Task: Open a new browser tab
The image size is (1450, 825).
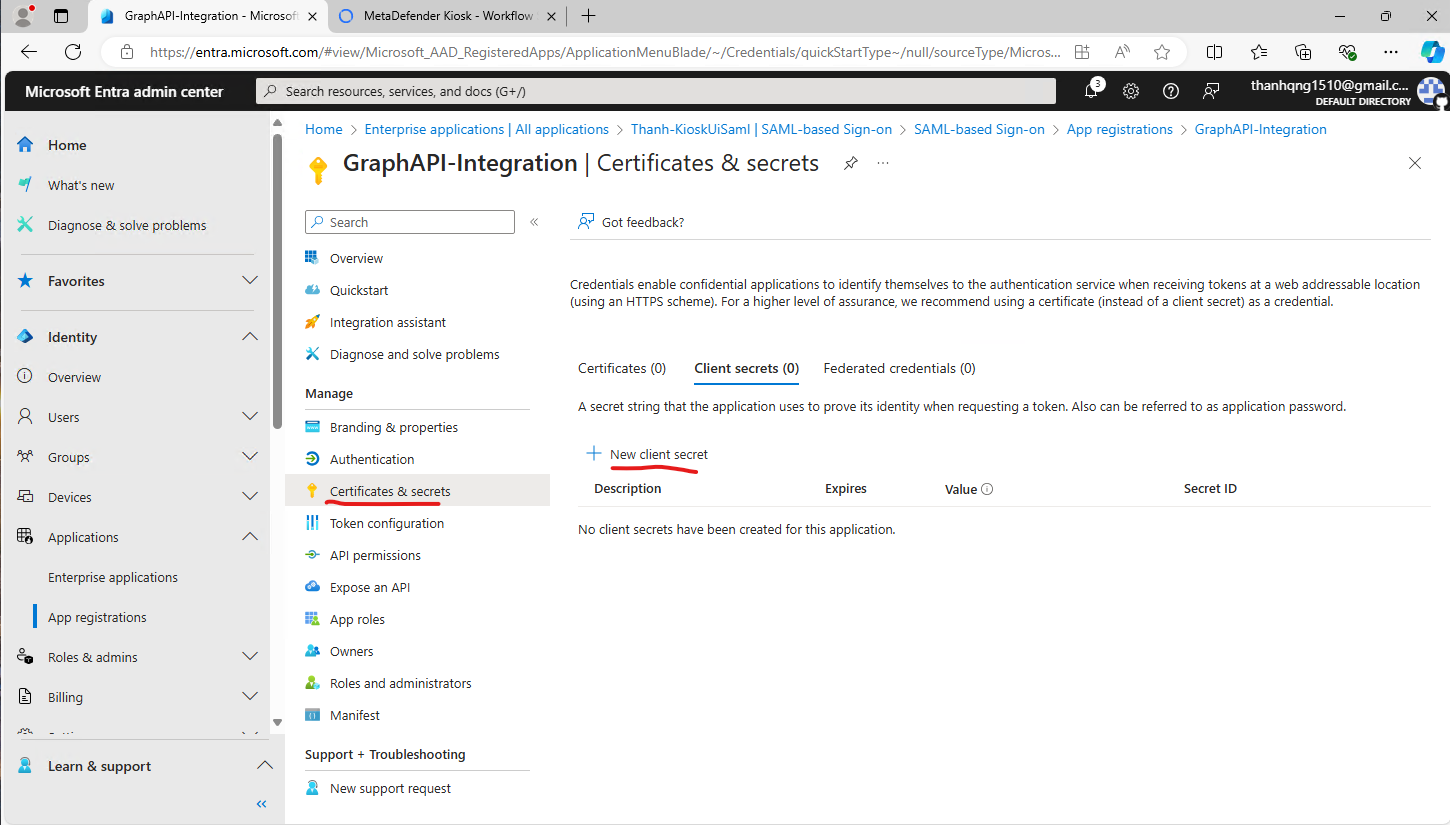Action: pyautogui.click(x=589, y=16)
